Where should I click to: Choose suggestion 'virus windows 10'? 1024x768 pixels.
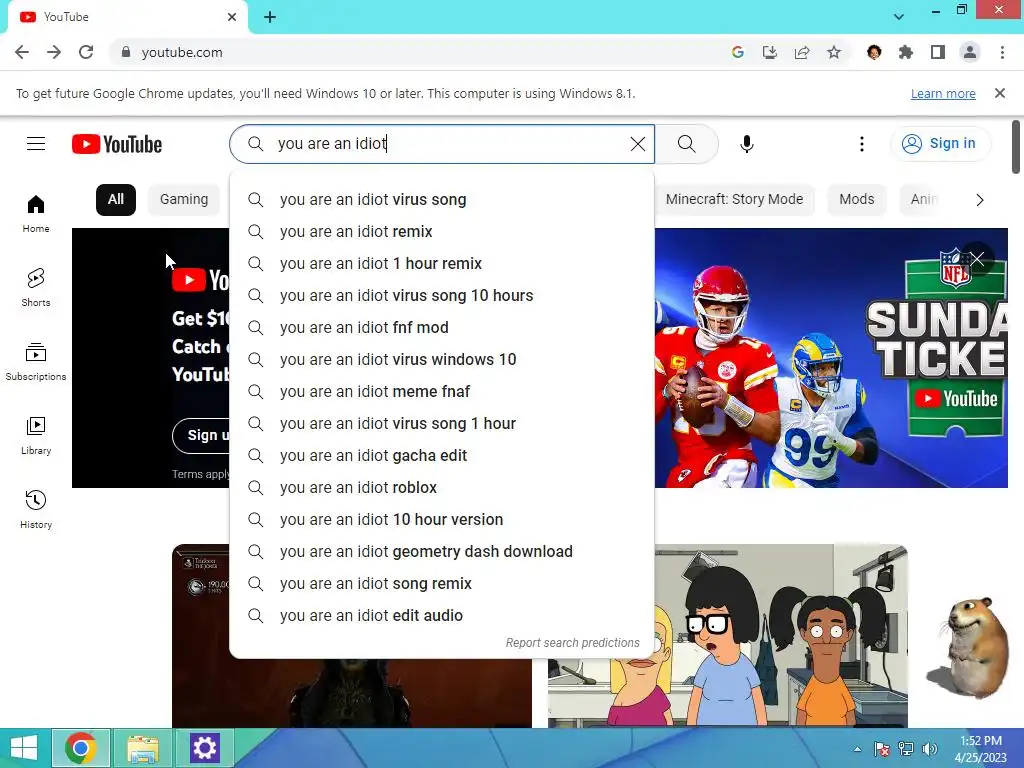(442, 360)
